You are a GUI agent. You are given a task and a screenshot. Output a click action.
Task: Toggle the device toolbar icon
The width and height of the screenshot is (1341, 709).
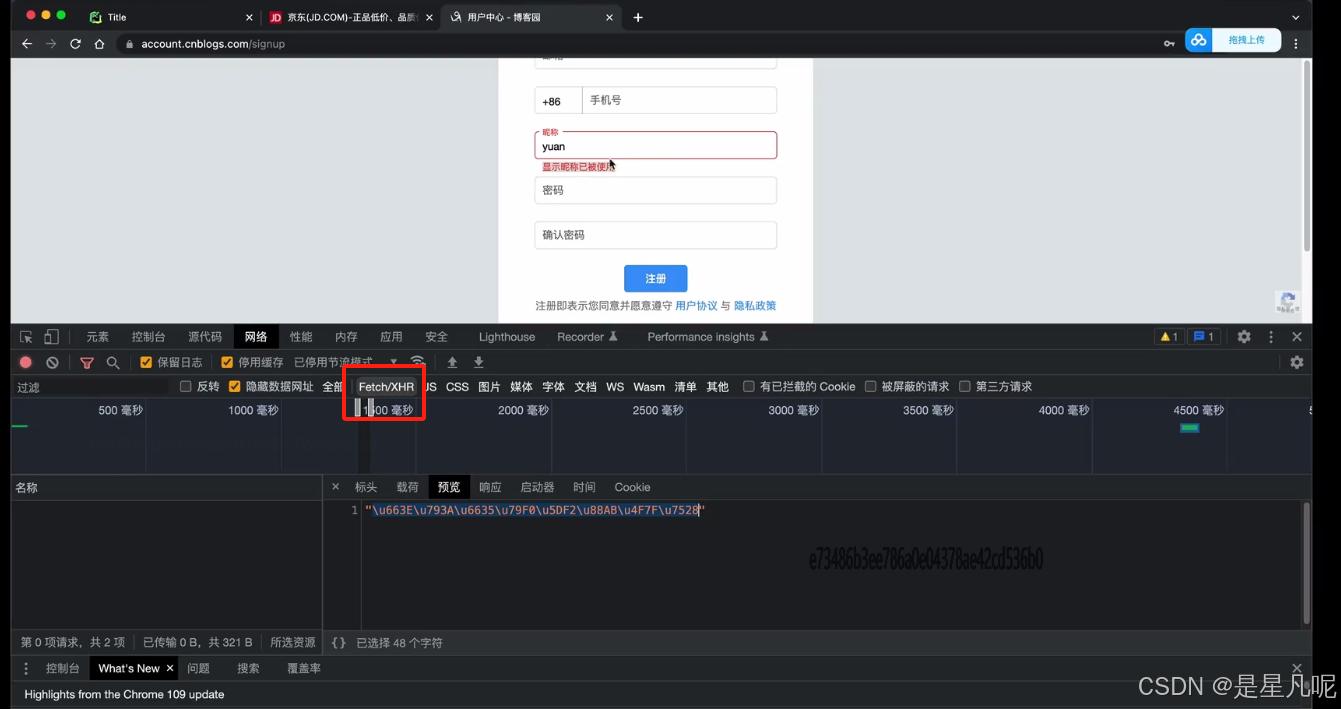pyautogui.click(x=51, y=337)
